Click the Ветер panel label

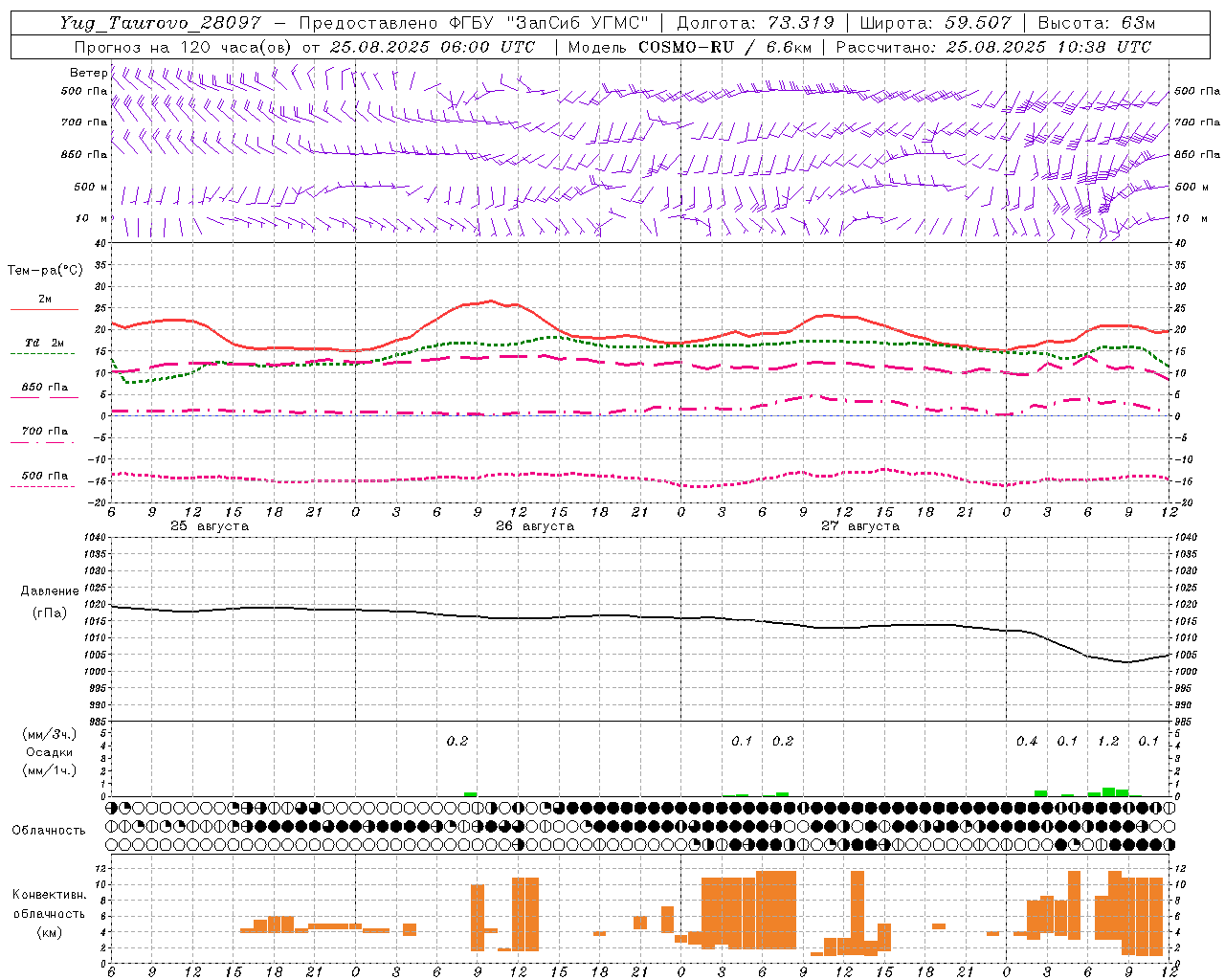click(x=88, y=73)
